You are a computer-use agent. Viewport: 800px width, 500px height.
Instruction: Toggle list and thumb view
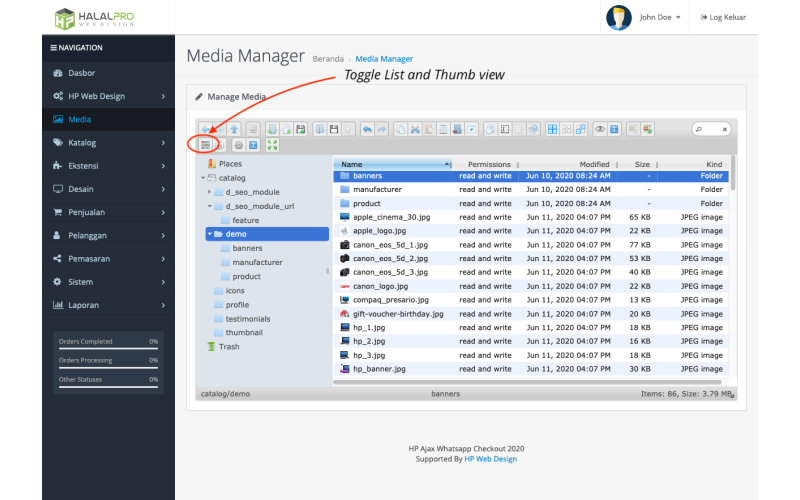[205, 145]
